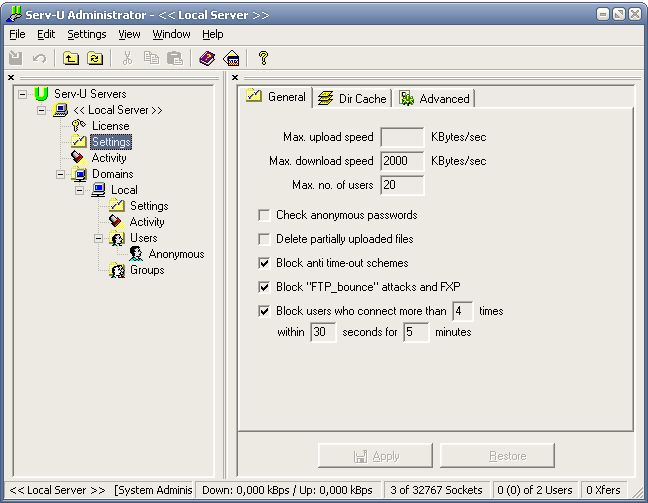Click the within seconds field showing 30
Viewport: 648px width, 503px height.
point(323,332)
